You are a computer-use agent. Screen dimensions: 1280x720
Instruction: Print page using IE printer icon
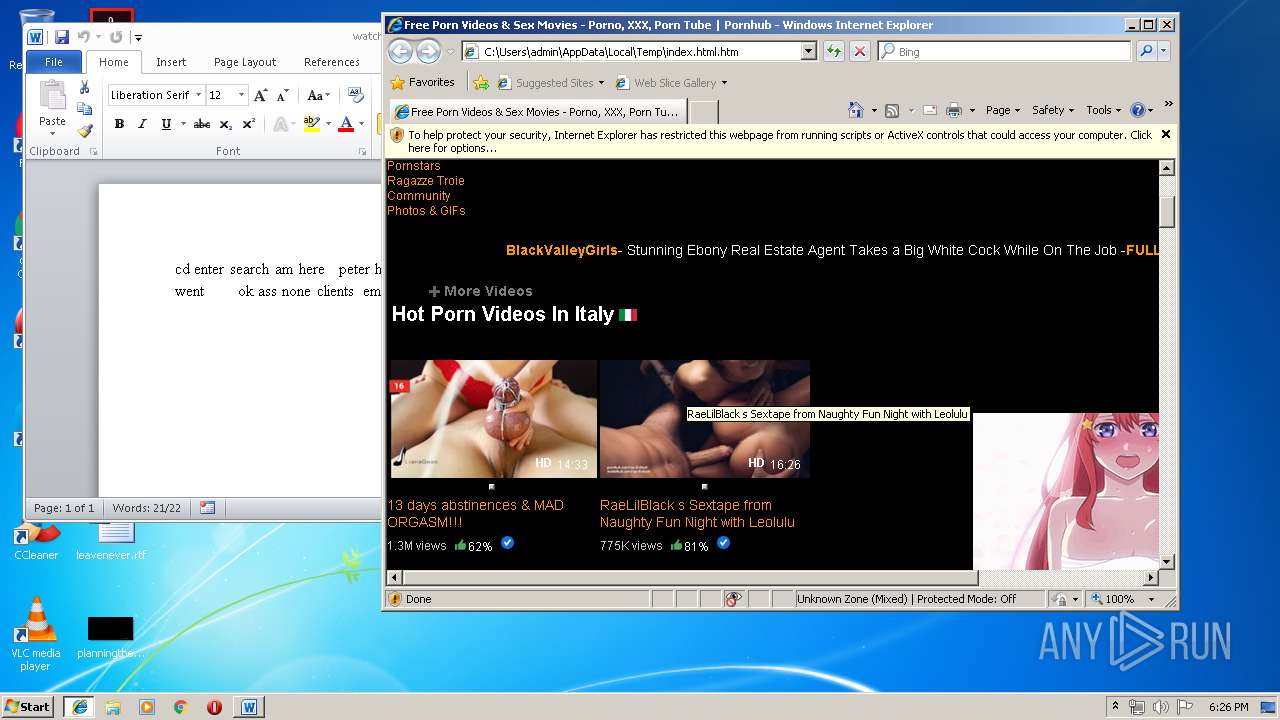953,110
